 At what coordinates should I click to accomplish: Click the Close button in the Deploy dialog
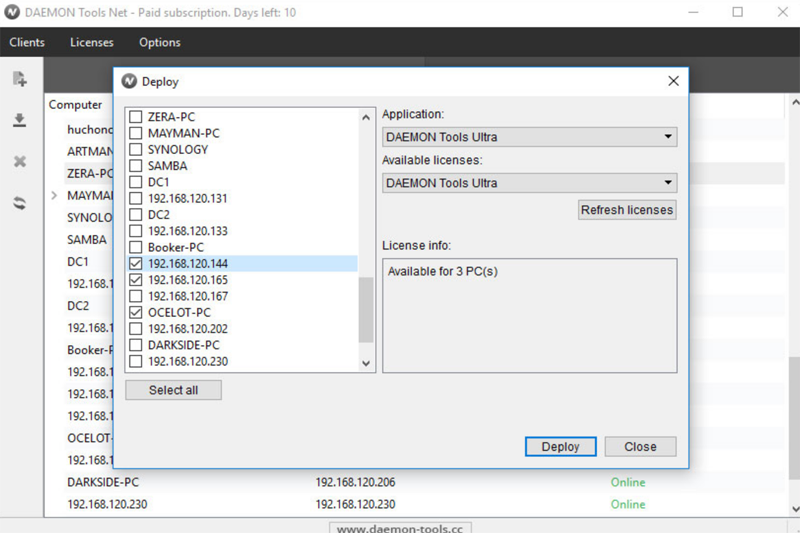640,446
